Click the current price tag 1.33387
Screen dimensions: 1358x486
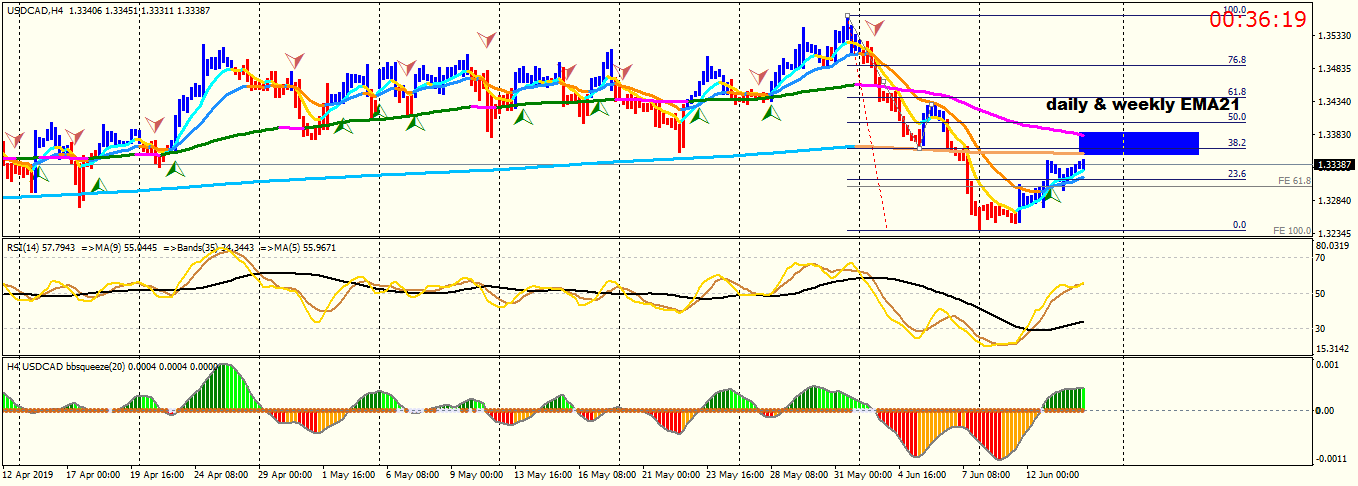(1335, 165)
